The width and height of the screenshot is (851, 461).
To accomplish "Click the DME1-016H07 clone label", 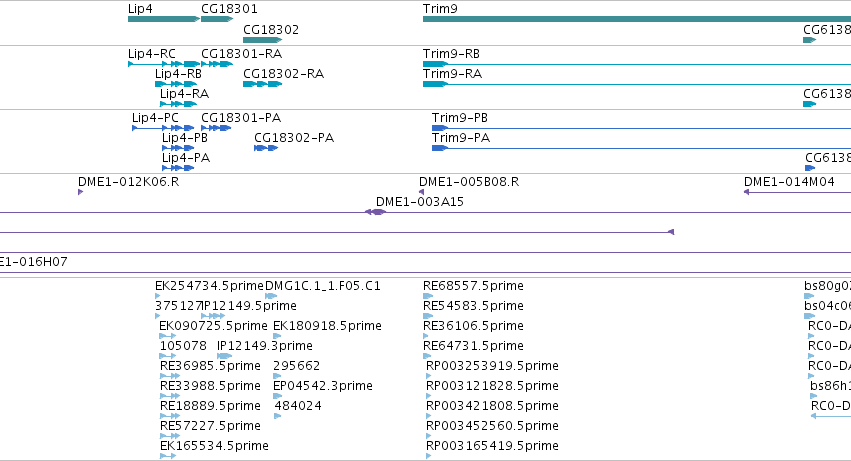I will coord(34,262).
